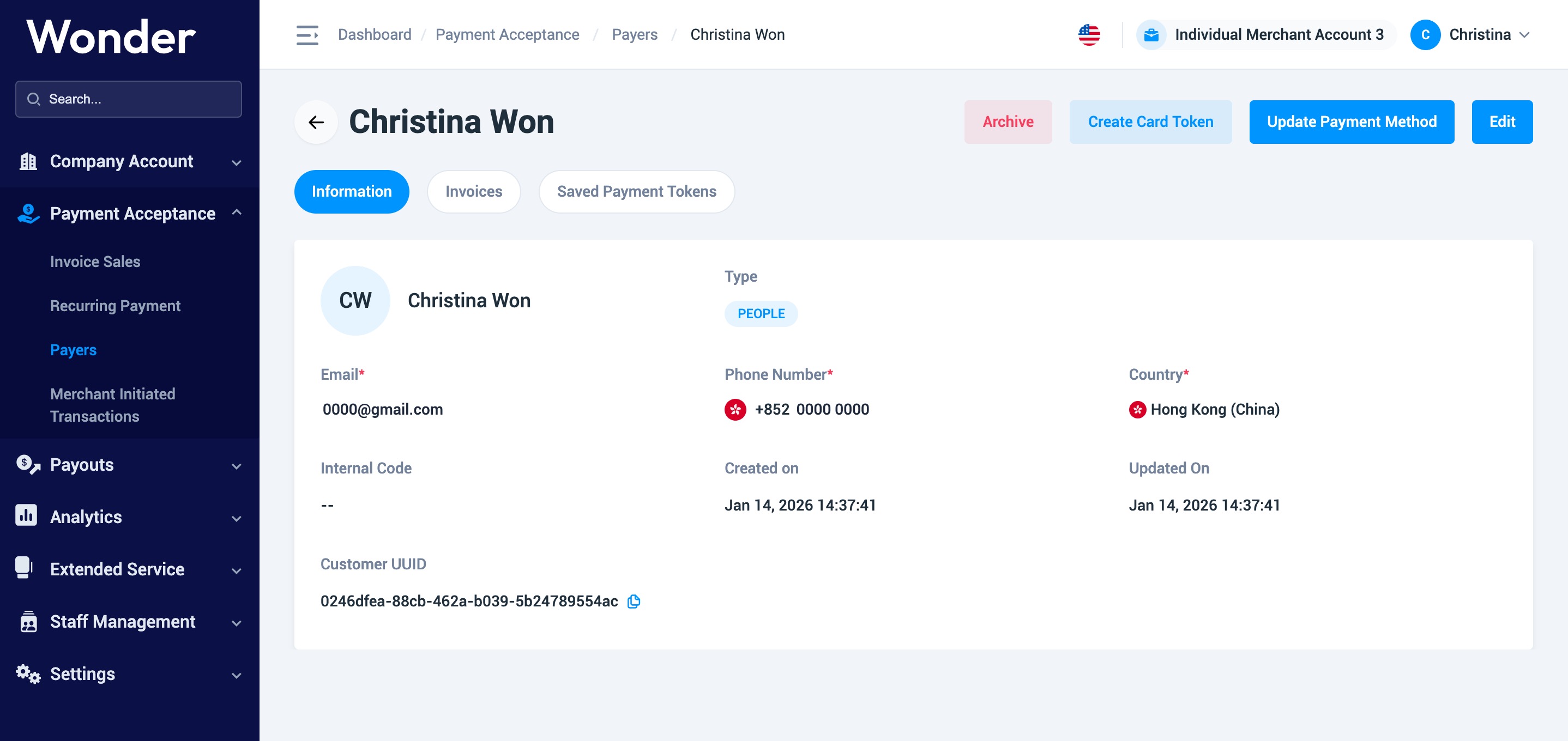The image size is (1568, 741).
Task: Switch to the Invoices tab
Action: pyautogui.click(x=473, y=192)
